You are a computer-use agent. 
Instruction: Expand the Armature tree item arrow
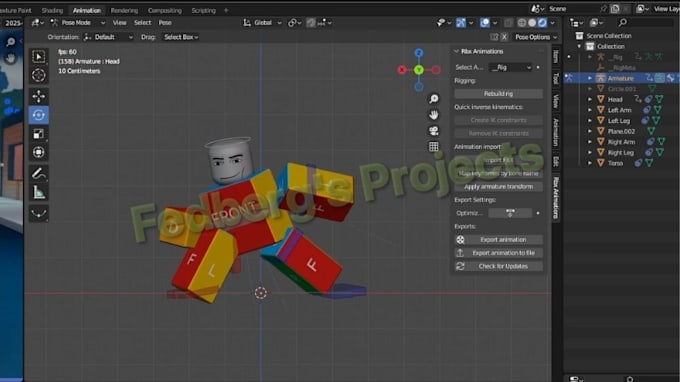(x=590, y=78)
